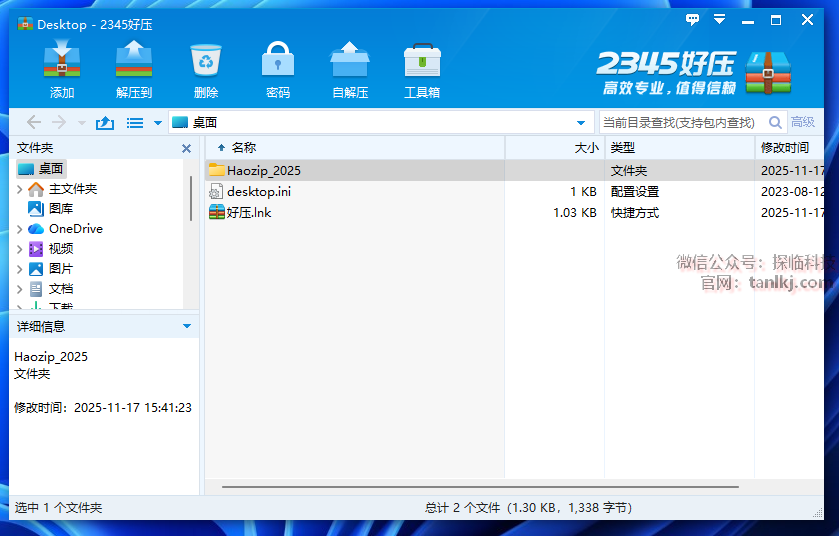Click the folder tree vertical scrollbar

pyautogui.click(x=191, y=198)
